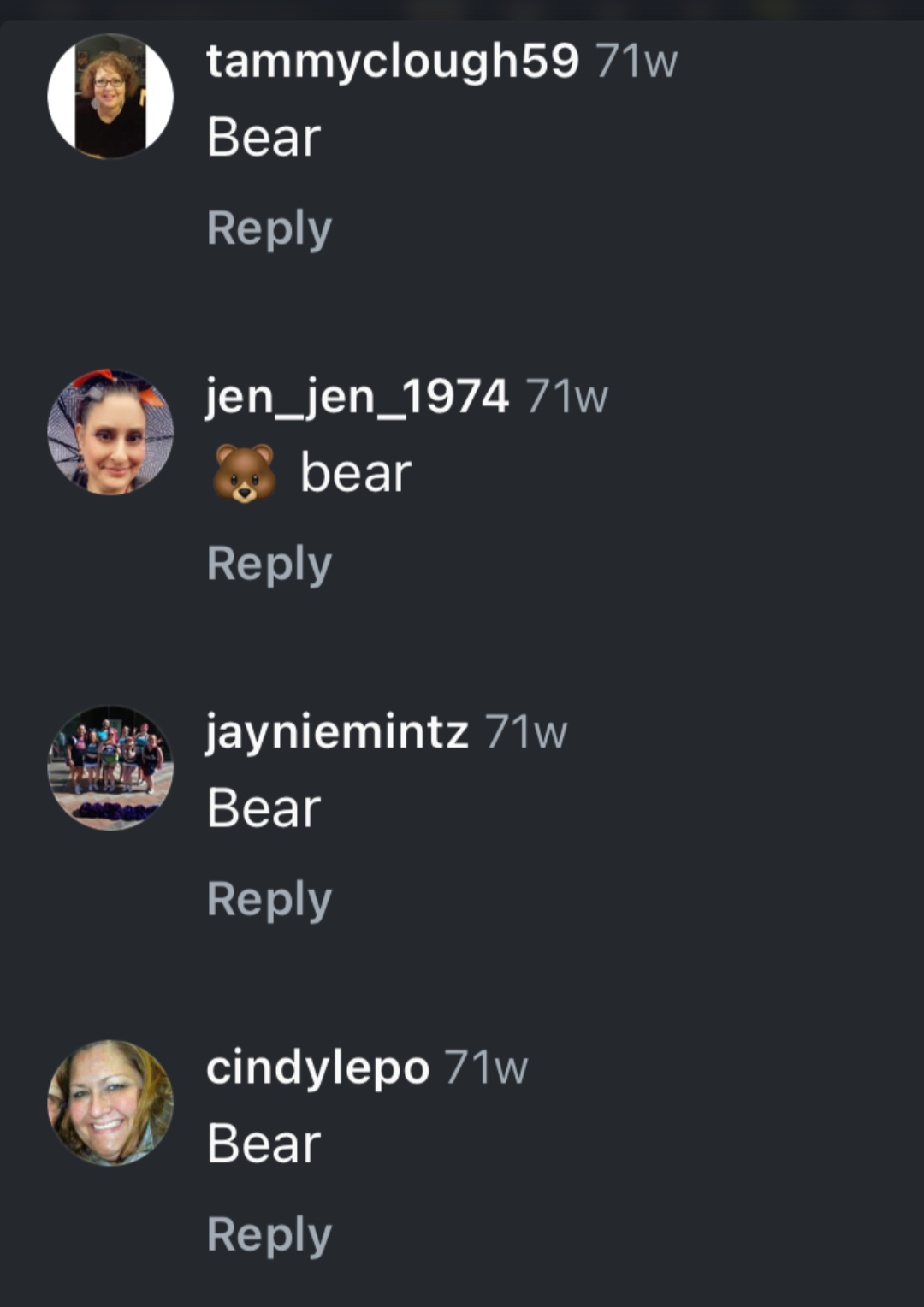Reply to tammyclough59's Bear comment

pos(269,228)
